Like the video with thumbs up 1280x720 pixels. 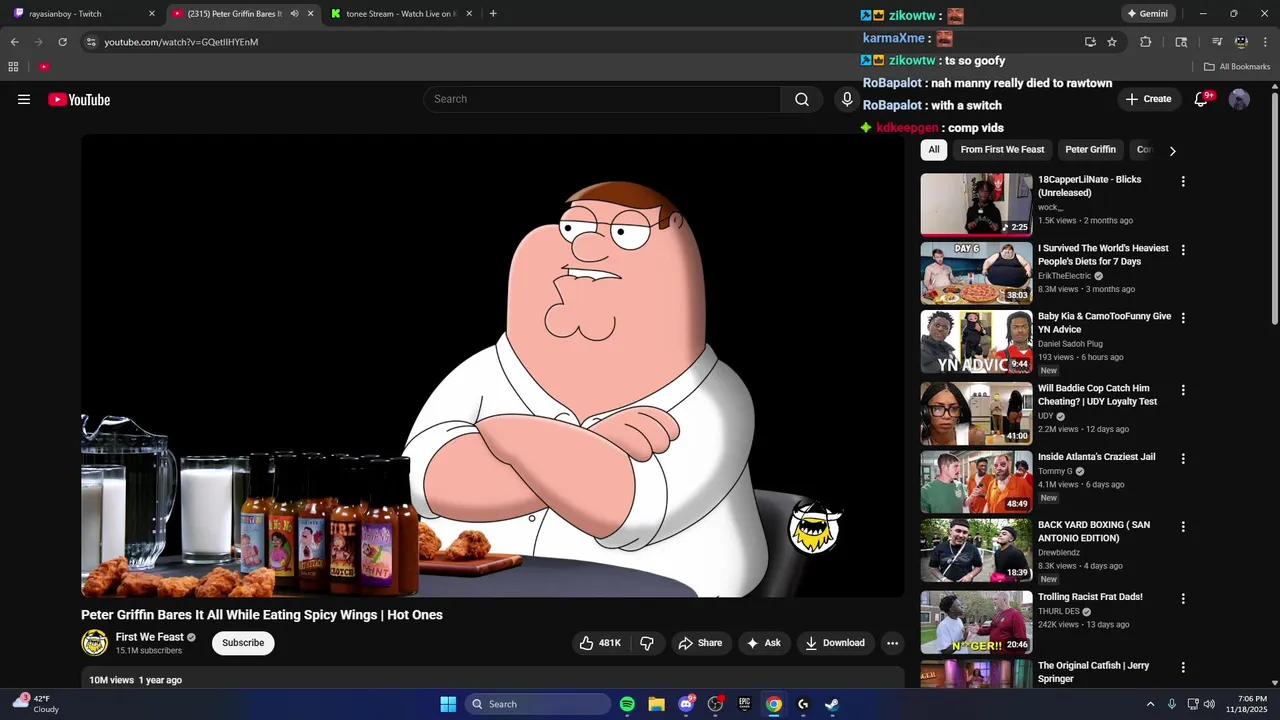click(x=600, y=643)
